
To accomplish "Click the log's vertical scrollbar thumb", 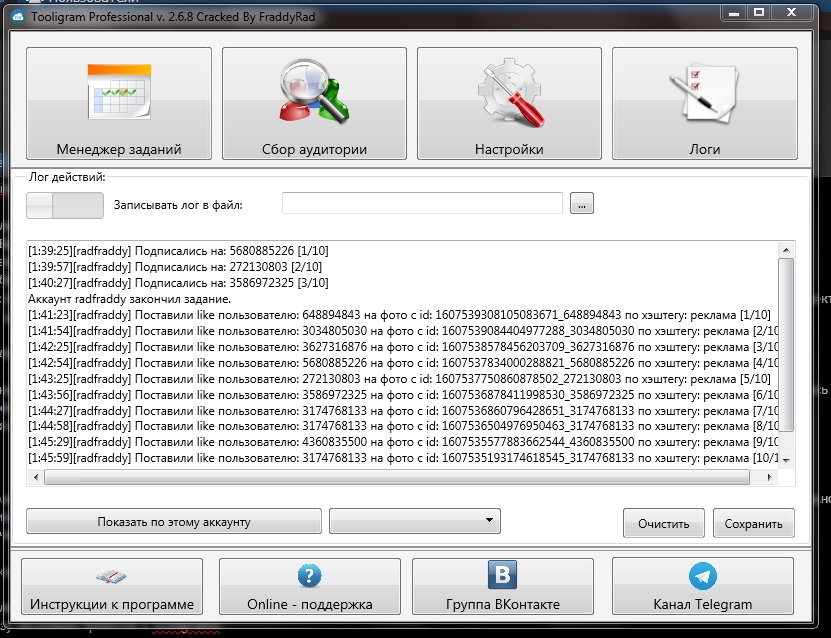I will click(786, 344).
